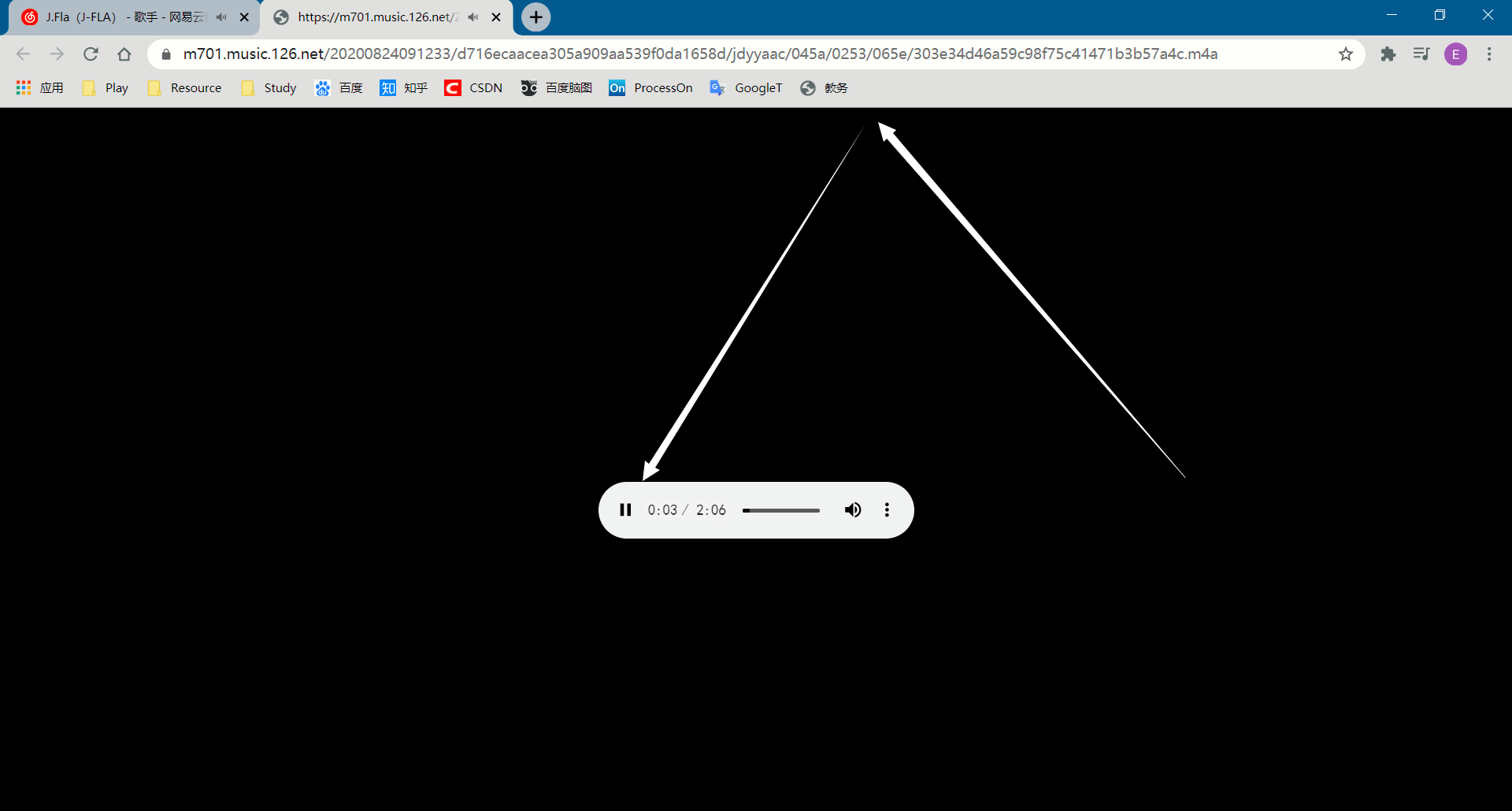Open the Extensions puzzle menu

[1388, 54]
